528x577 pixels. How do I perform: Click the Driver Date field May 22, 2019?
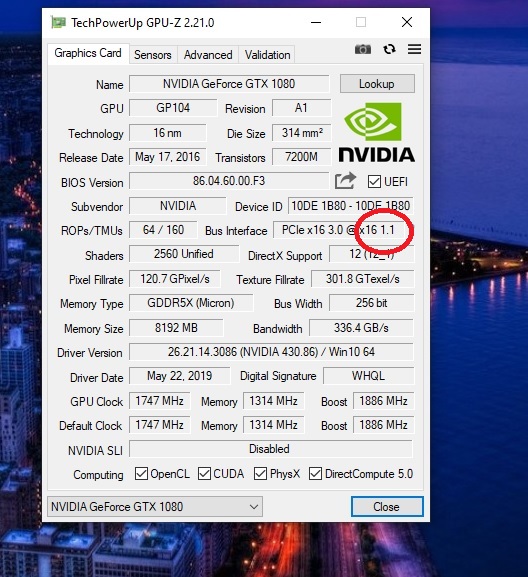180,376
